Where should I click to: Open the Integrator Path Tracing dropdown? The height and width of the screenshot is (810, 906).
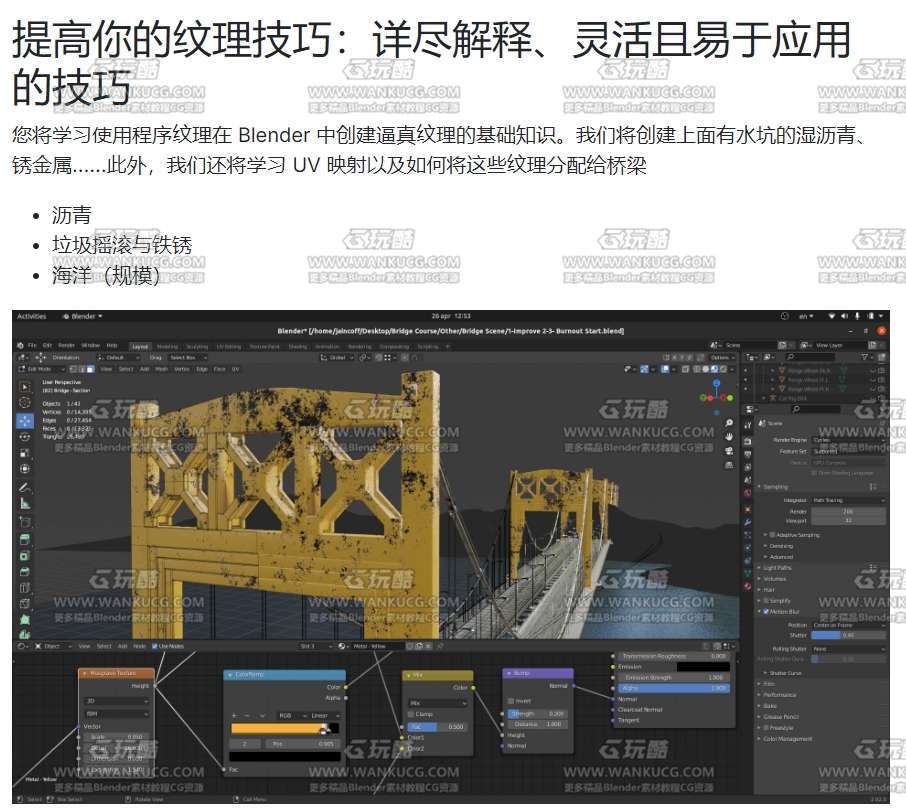point(848,500)
